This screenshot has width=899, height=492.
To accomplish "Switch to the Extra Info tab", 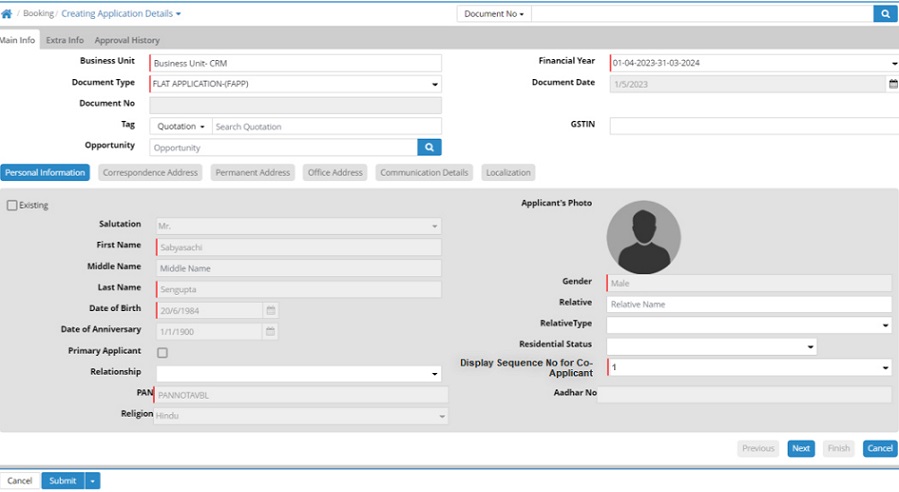I will pos(65,40).
